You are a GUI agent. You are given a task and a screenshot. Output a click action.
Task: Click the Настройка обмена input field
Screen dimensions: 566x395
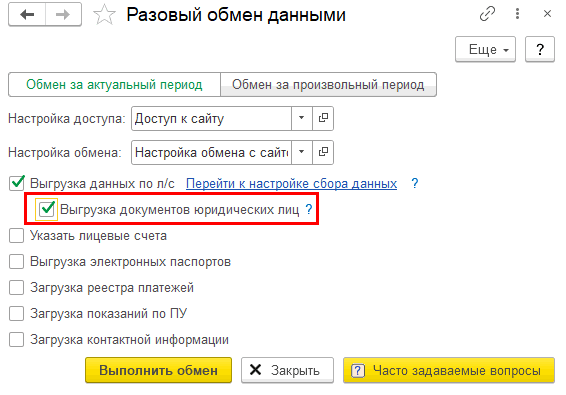click(211, 152)
